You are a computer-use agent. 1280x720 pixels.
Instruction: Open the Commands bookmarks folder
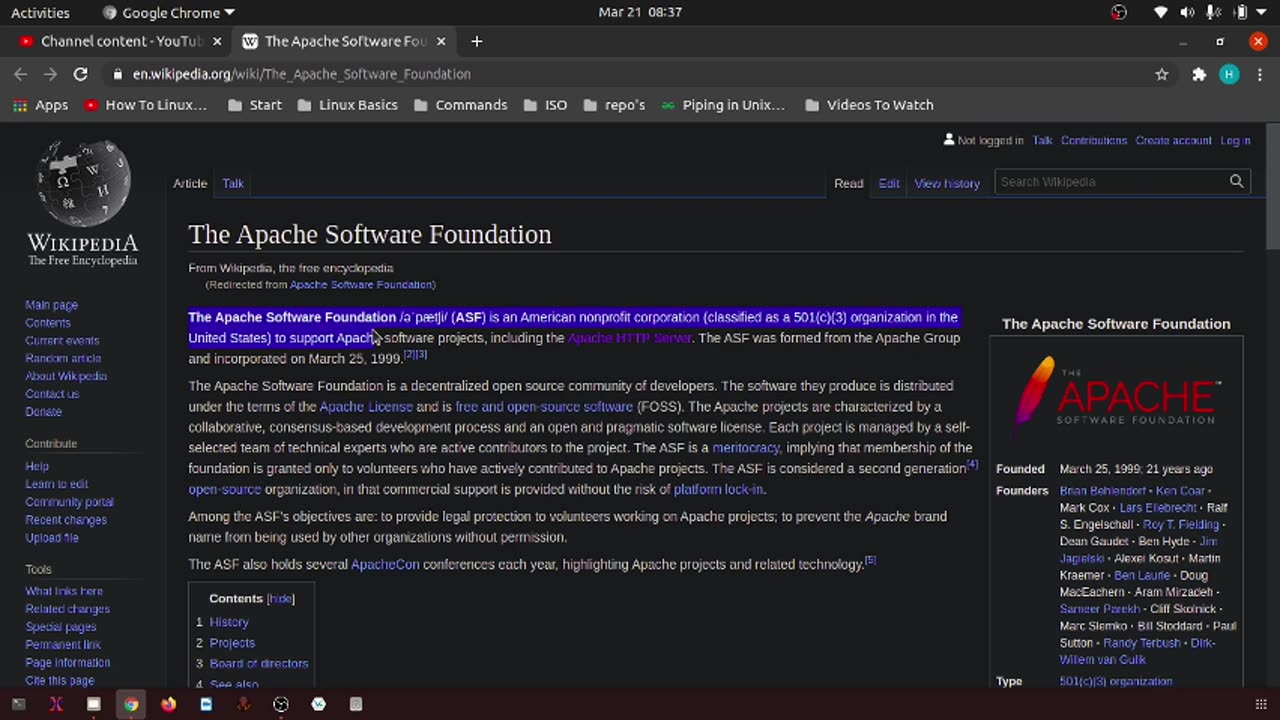click(x=461, y=105)
